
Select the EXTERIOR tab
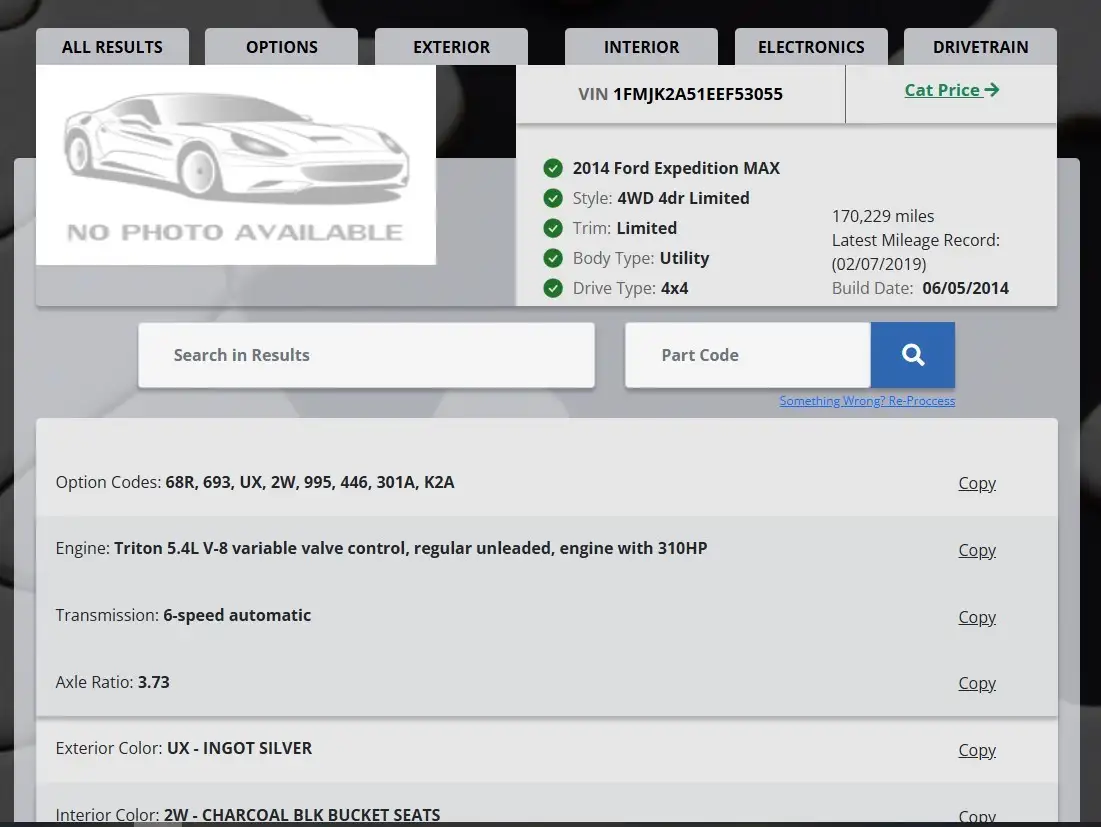coord(451,47)
